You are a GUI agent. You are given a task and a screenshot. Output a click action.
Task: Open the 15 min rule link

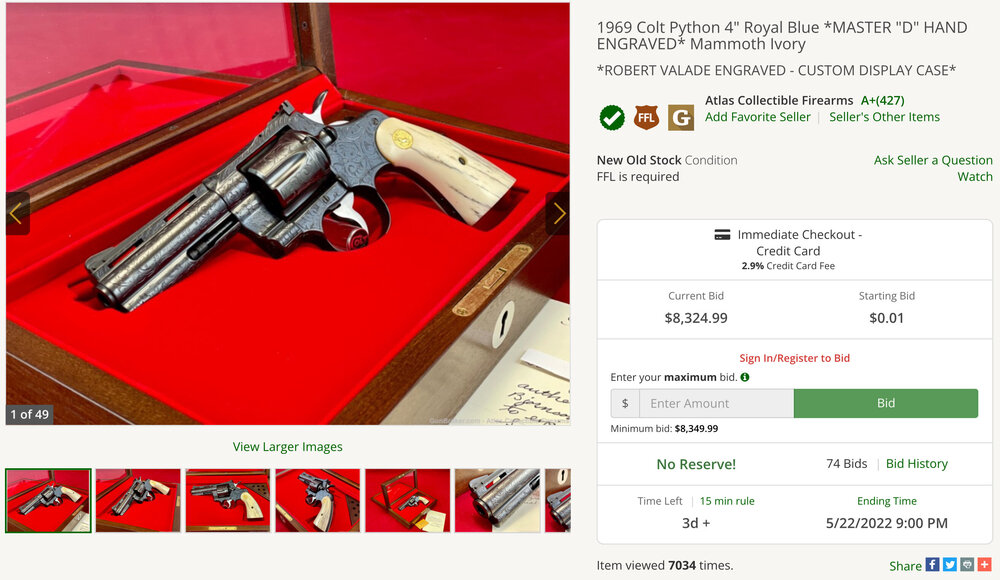pyautogui.click(x=727, y=501)
